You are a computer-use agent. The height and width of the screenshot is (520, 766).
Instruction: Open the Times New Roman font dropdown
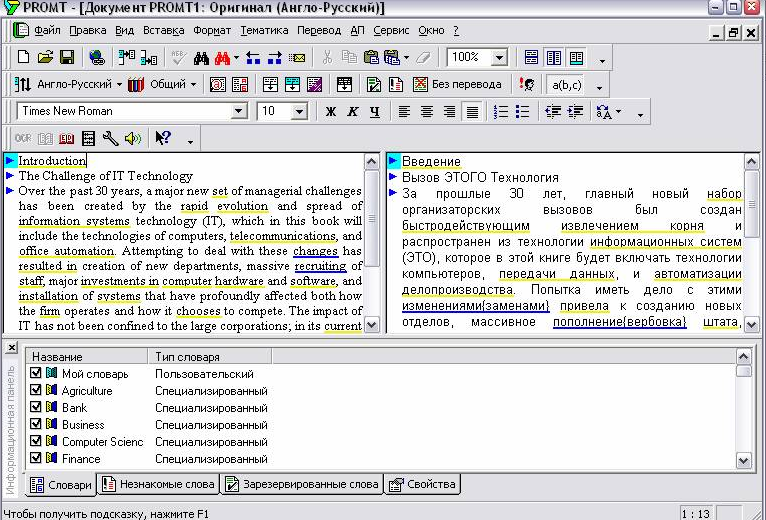pos(239,112)
